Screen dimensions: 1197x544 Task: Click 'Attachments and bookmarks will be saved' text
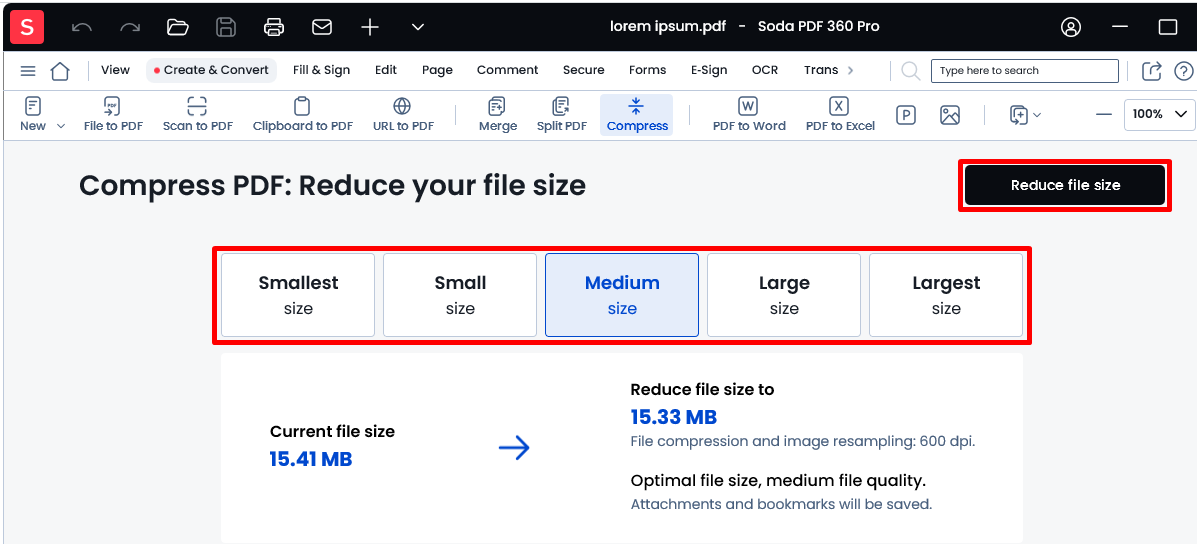coord(782,504)
